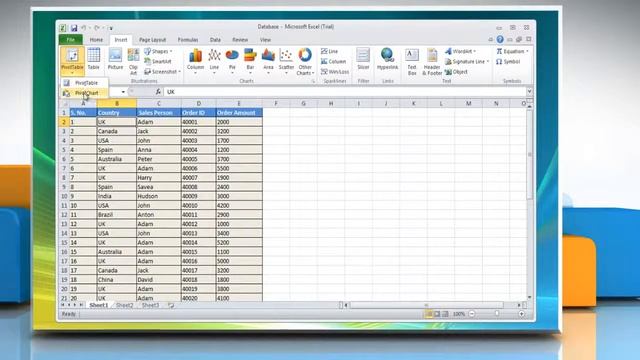Click the 100% zoom level

pyautogui.click(x=459, y=314)
